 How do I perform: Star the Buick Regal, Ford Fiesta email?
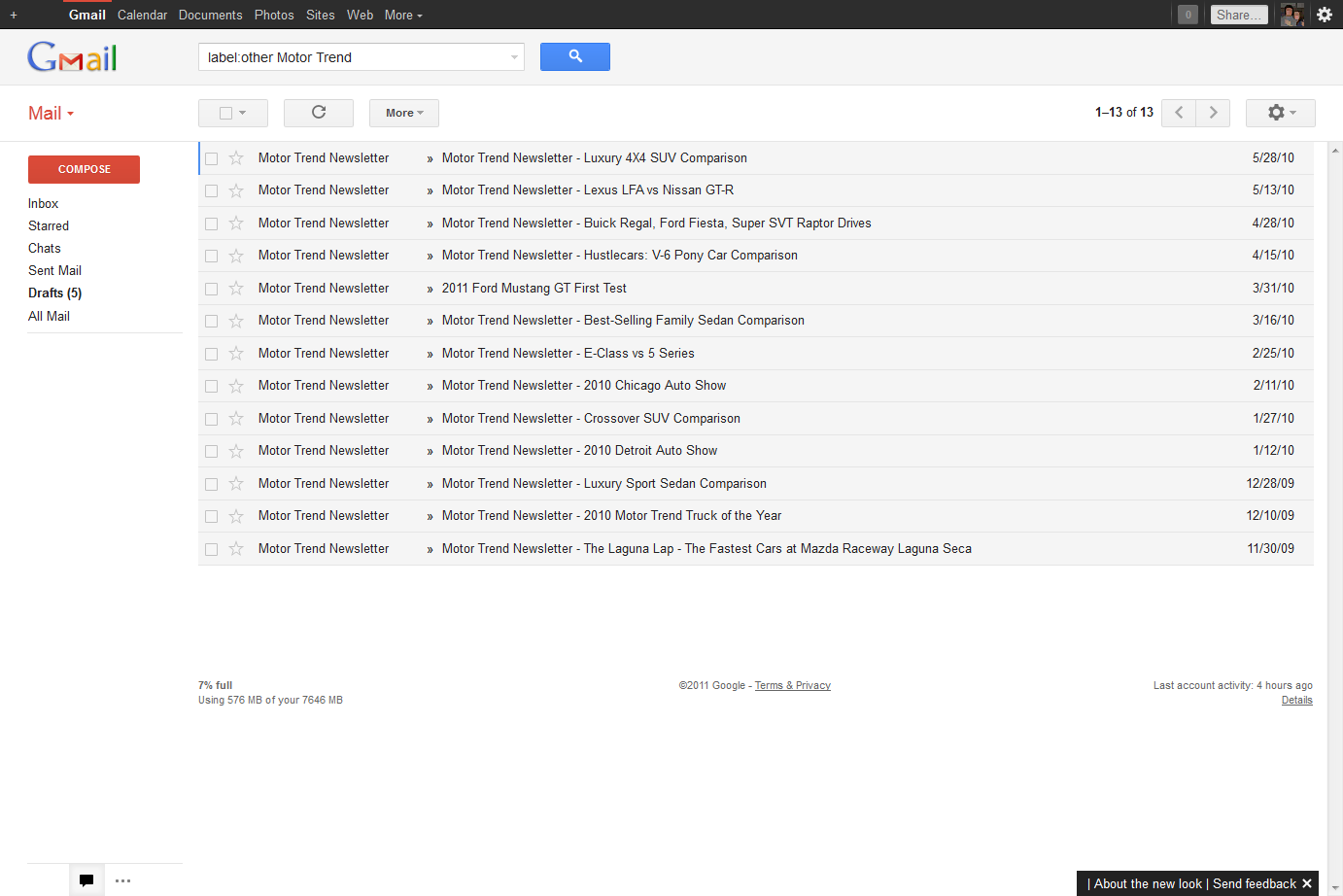[x=236, y=223]
